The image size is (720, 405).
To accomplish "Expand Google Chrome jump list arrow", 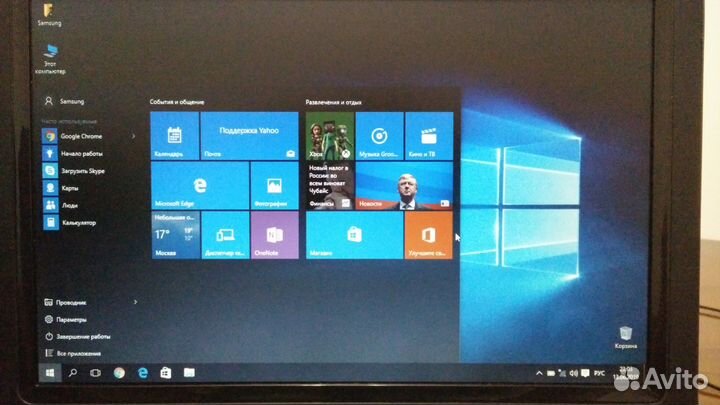I will [134, 136].
